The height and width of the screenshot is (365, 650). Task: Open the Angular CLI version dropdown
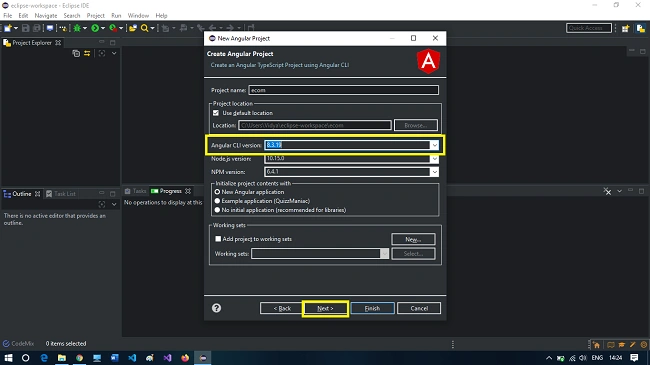point(434,145)
